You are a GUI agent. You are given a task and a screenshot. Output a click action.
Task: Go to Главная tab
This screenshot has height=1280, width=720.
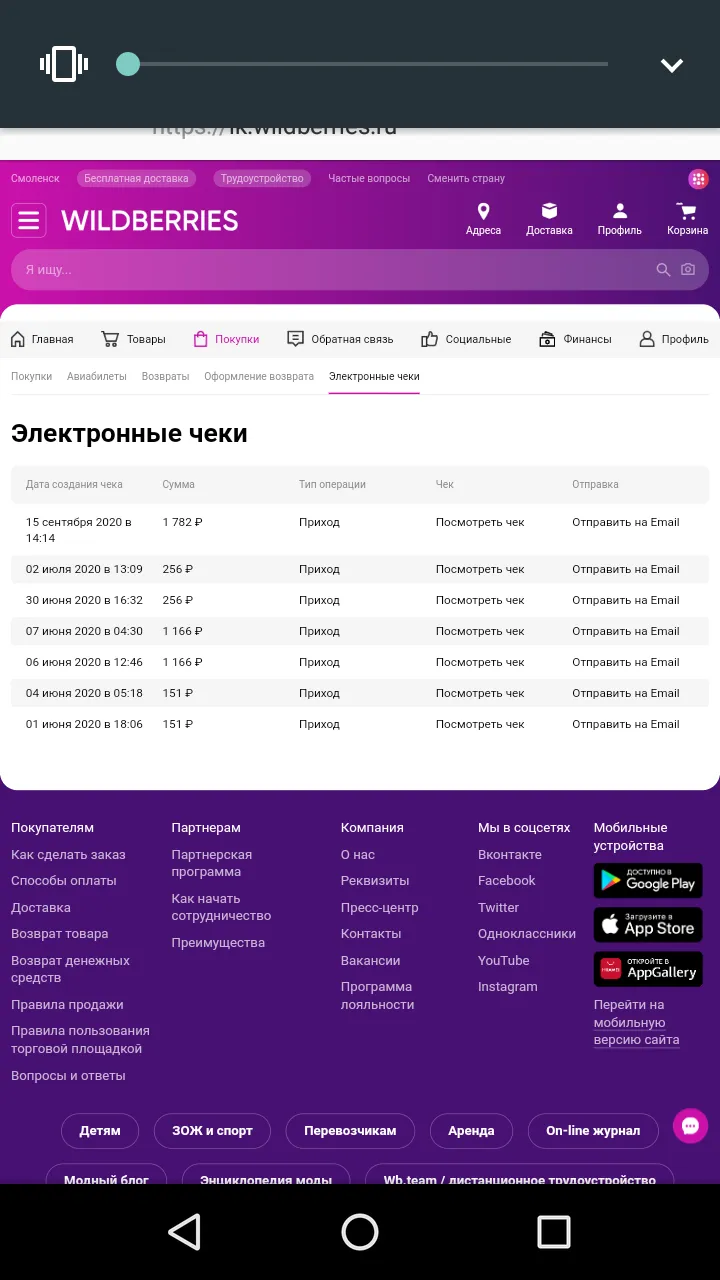point(42,339)
